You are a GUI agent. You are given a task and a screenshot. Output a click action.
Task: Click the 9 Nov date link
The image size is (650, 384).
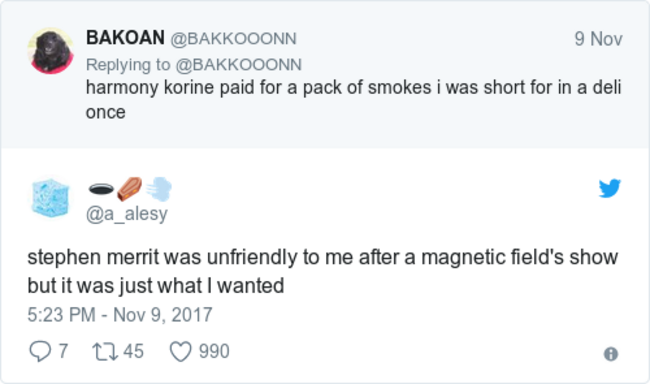598,39
